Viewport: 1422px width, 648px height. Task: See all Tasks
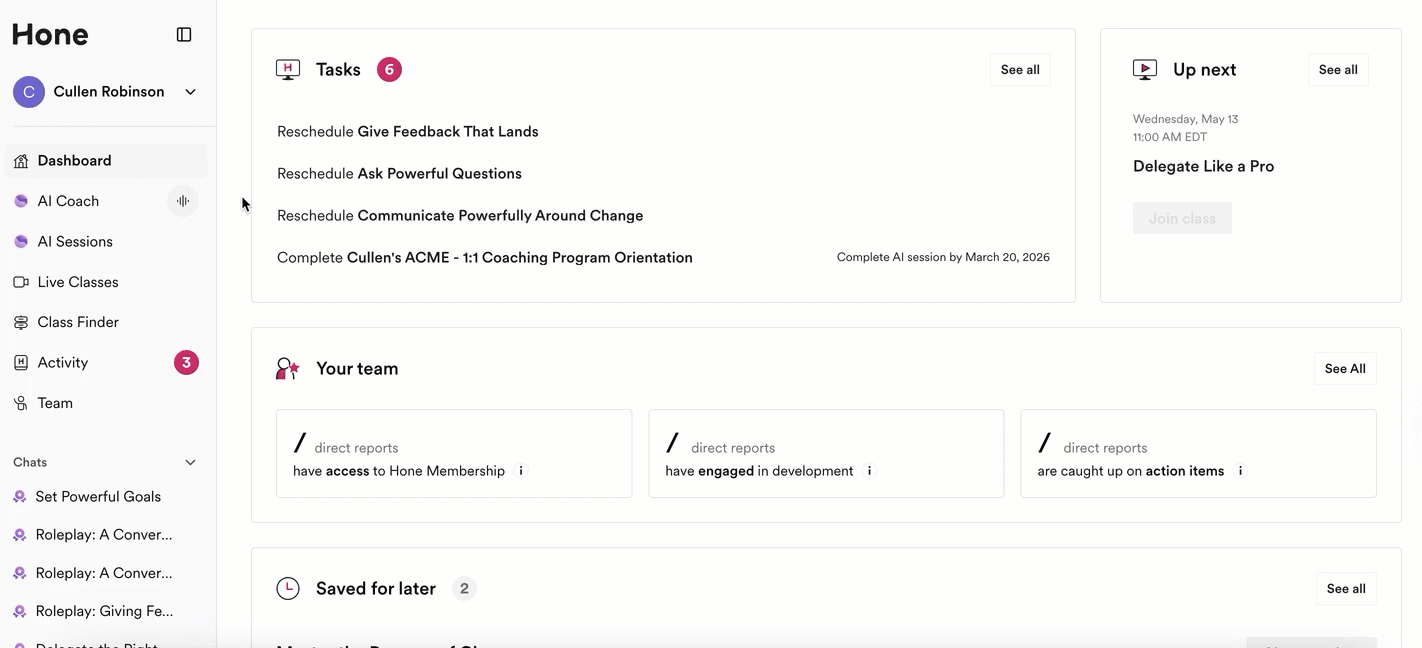click(1020, 70)
